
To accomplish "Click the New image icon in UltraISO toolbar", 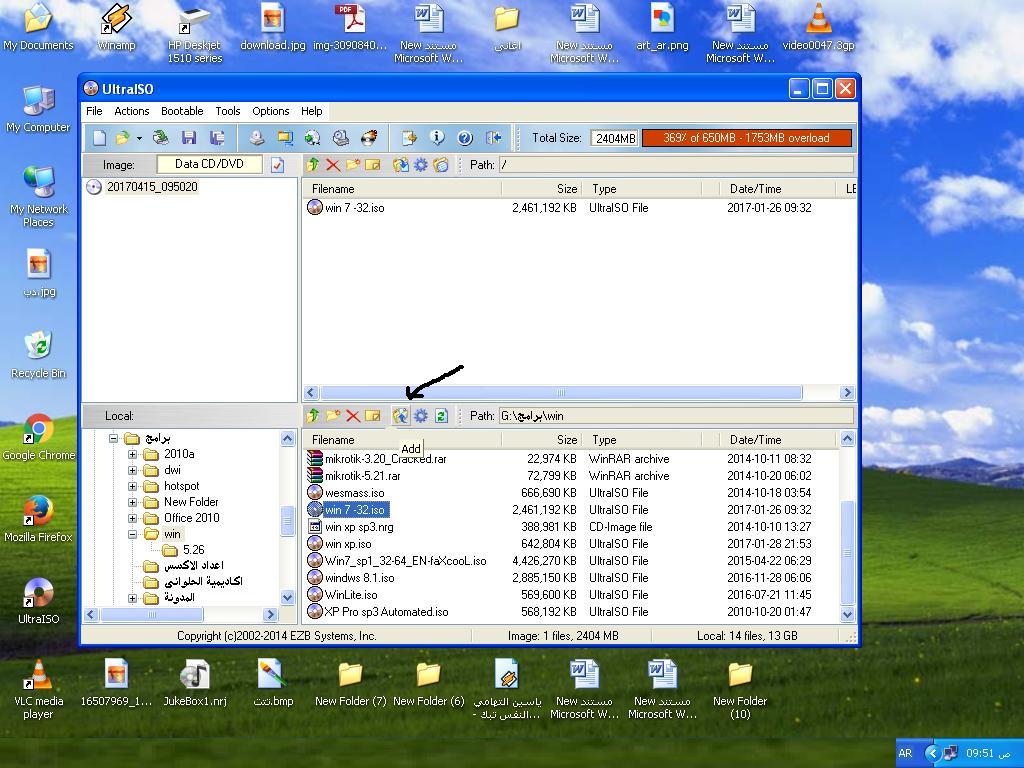I will (99, 138).
